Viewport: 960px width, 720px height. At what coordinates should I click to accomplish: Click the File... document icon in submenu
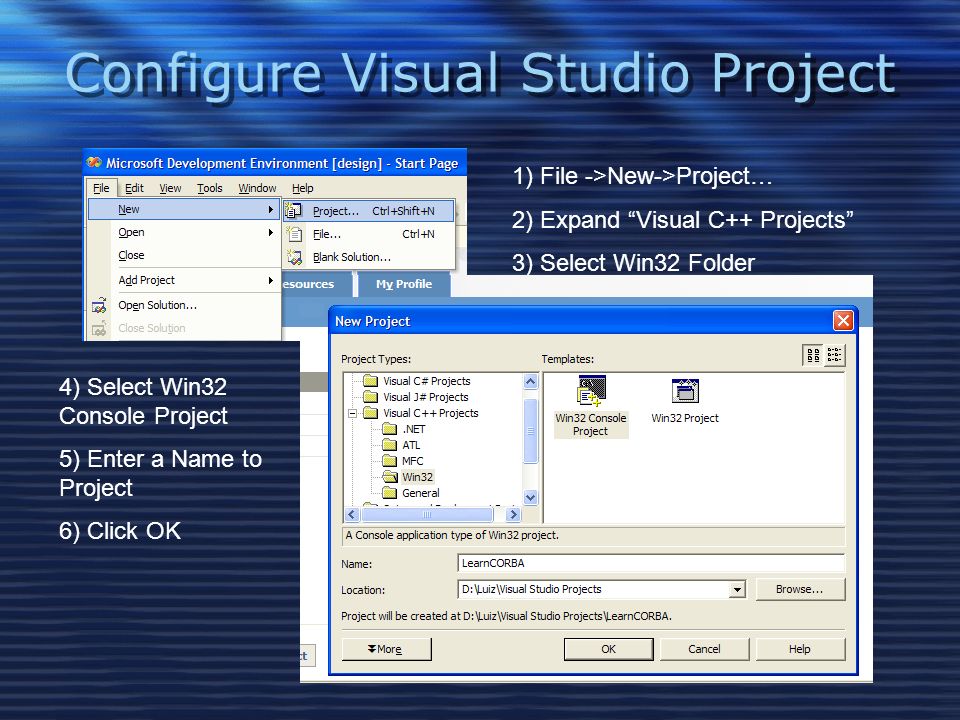pyautogui.click(x=294, y=234)
